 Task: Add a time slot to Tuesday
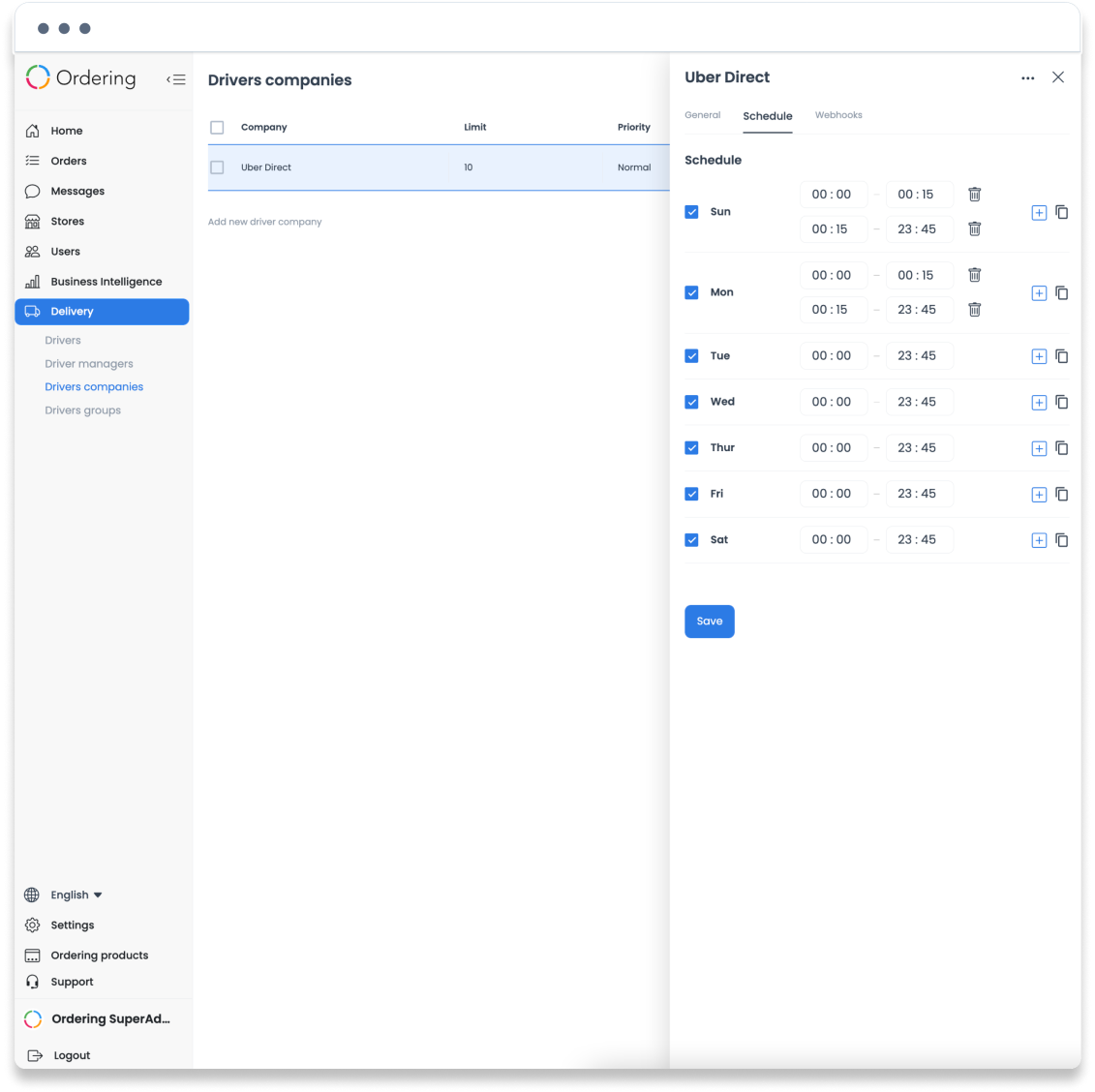(x=1039, y=357)
